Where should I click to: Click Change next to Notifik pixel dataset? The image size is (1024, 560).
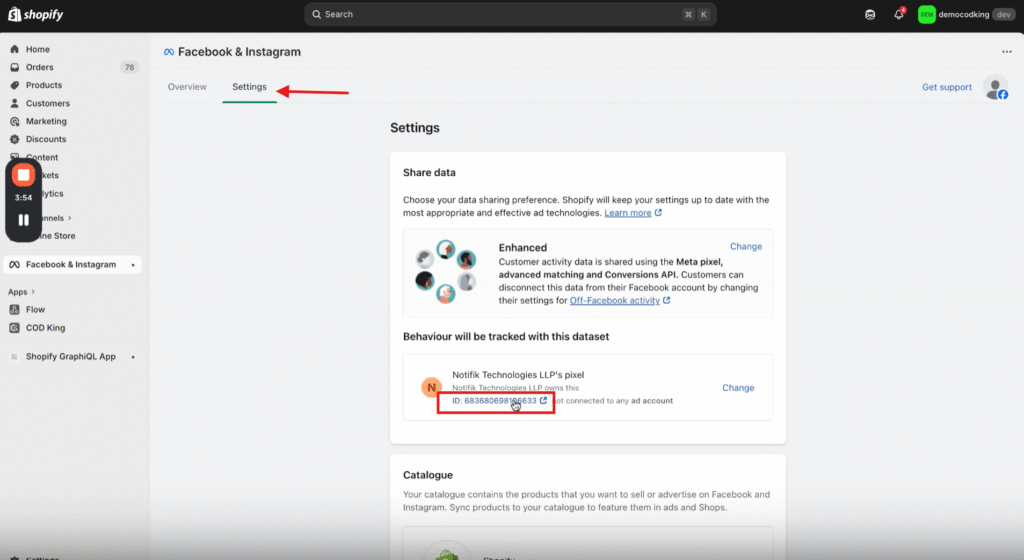tap(738, 388)
